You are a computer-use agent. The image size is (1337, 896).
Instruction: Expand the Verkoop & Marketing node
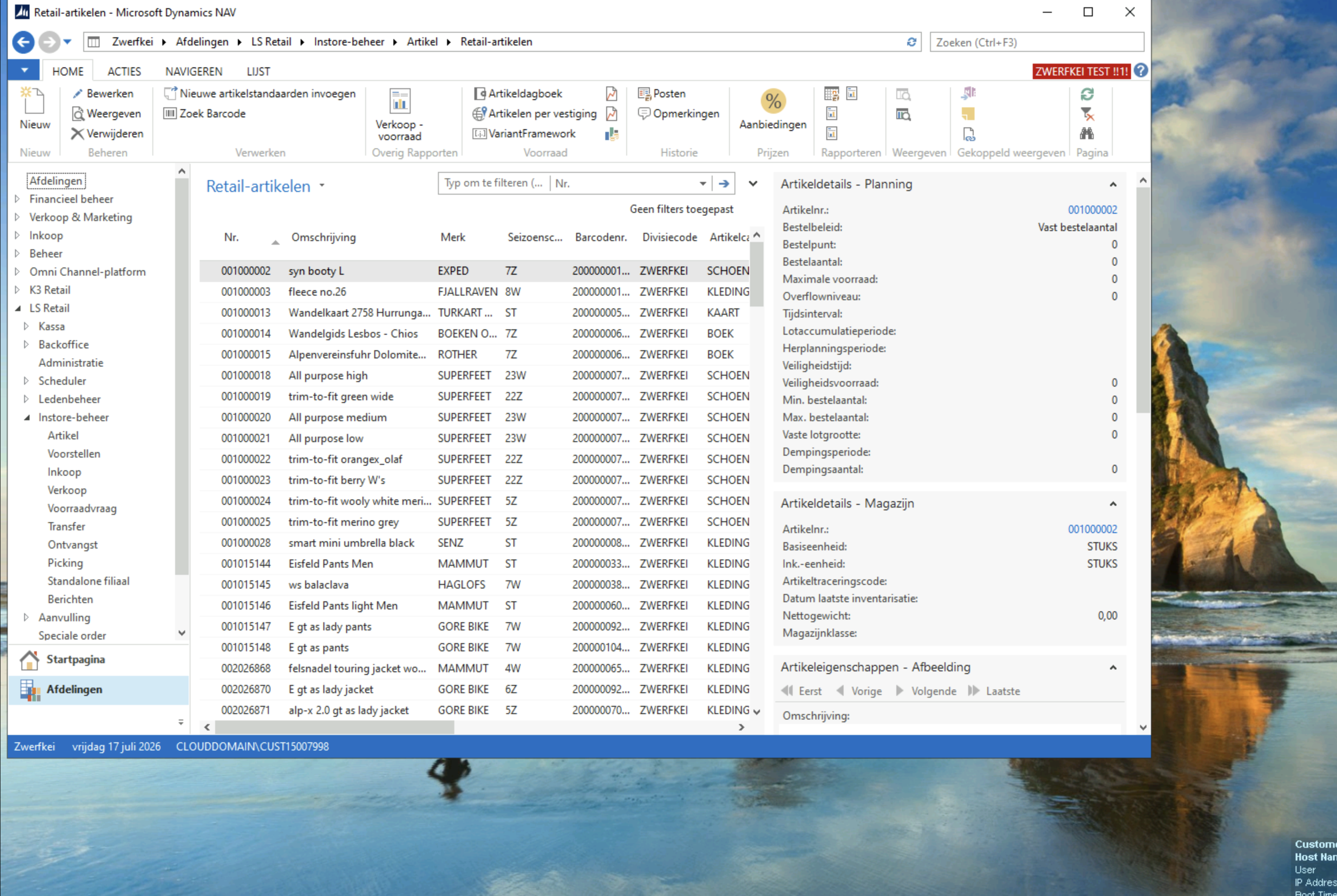tap(17, 217)
